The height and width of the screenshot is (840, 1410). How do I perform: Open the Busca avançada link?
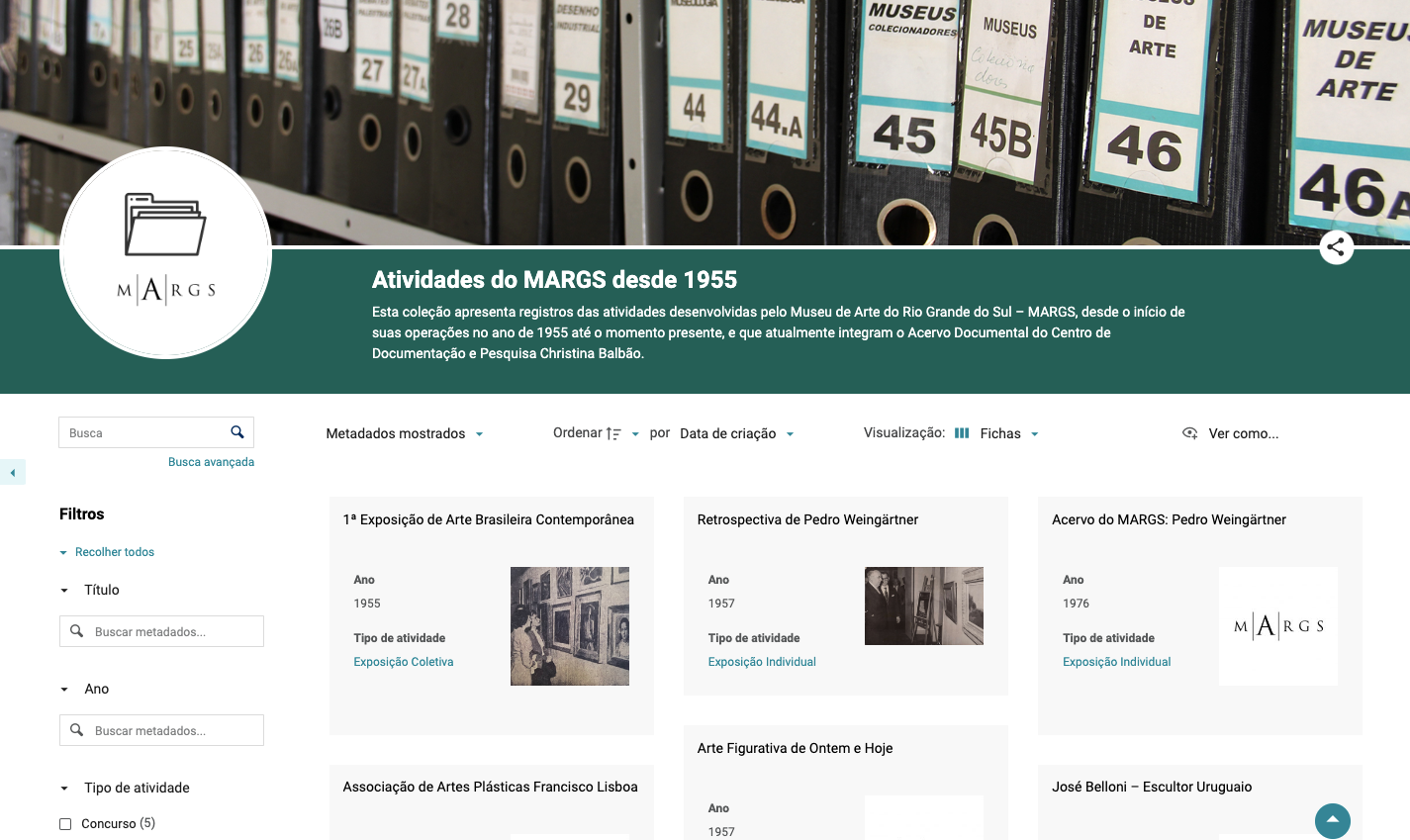coord(211,462)
